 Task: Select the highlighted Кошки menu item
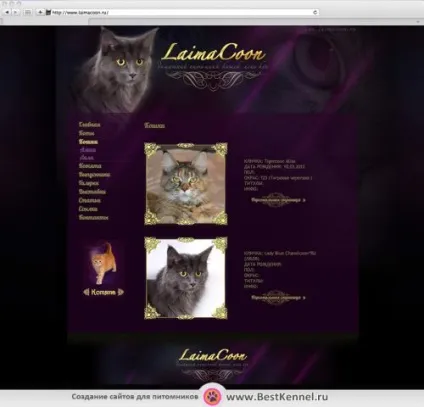[88, 142]
